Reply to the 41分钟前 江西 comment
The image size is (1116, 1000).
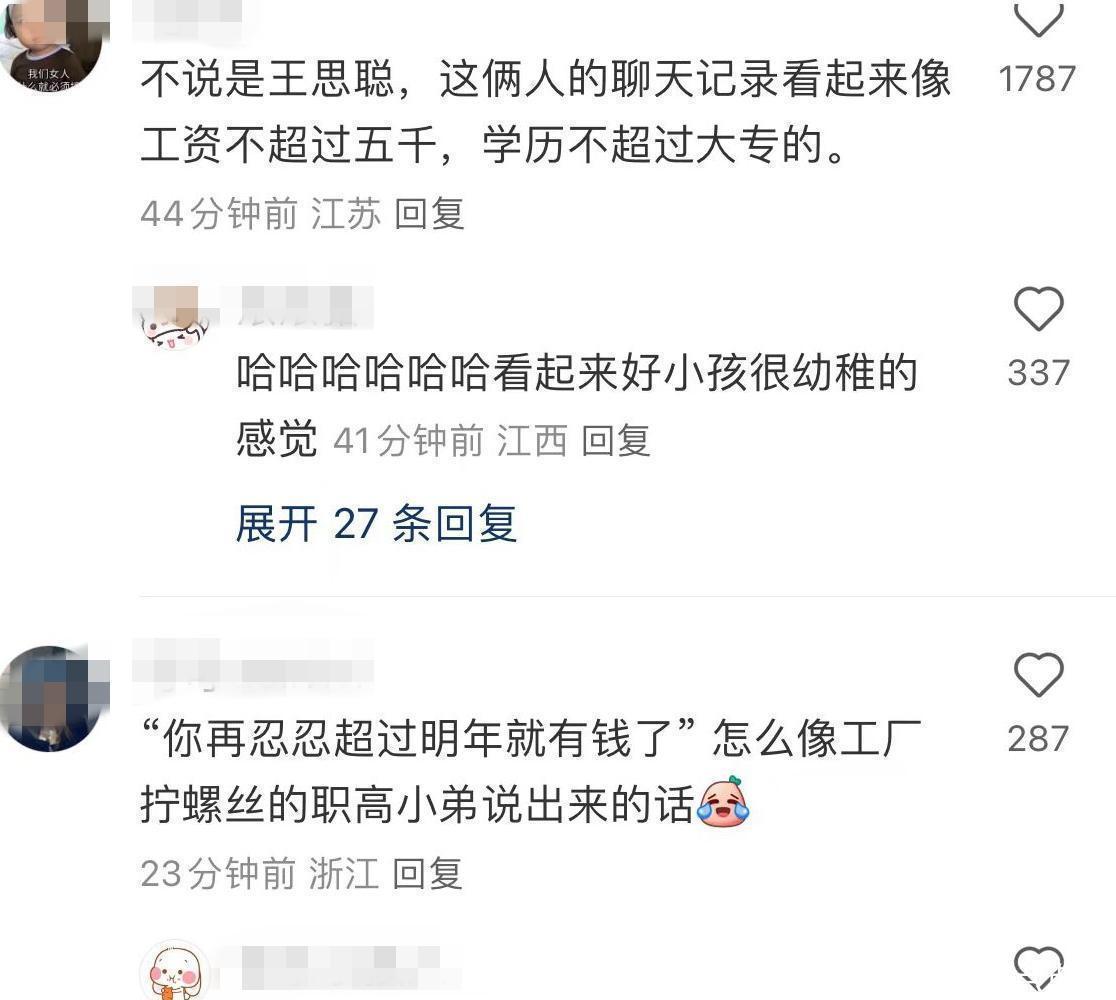coord(616,441)
